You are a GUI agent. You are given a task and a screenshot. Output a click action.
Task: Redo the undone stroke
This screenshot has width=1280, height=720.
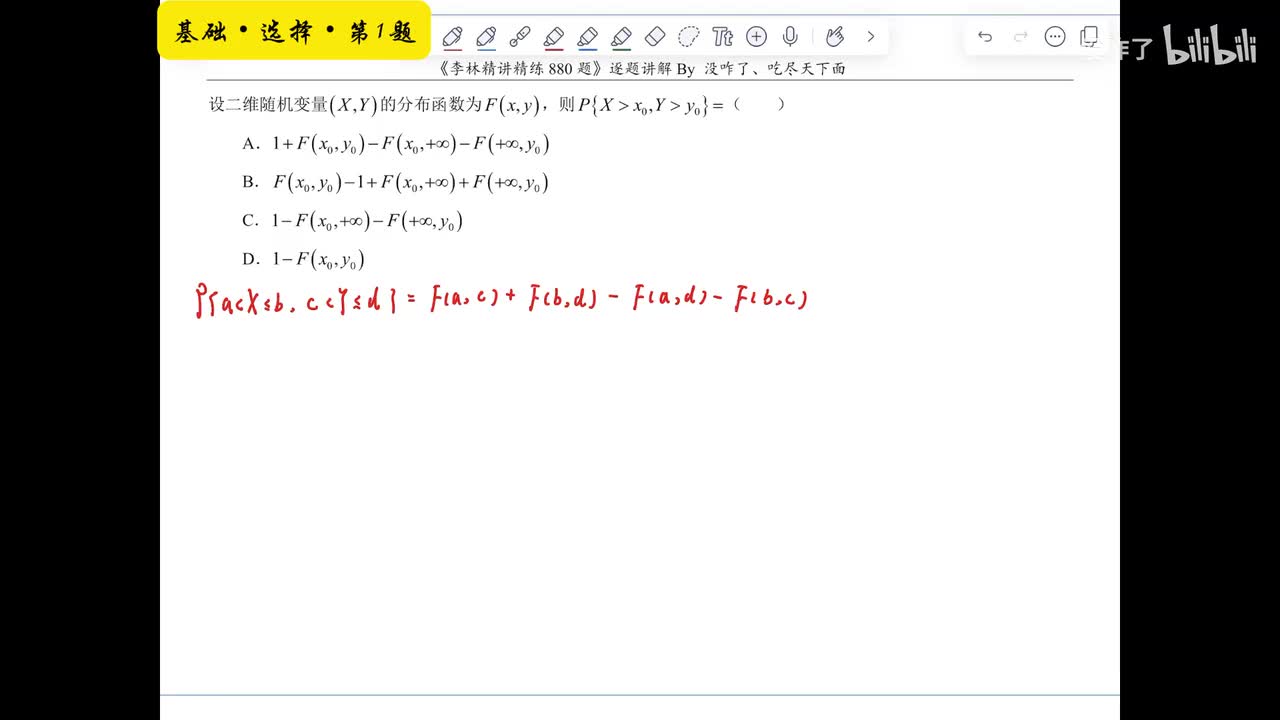(x=1021, y=37)
